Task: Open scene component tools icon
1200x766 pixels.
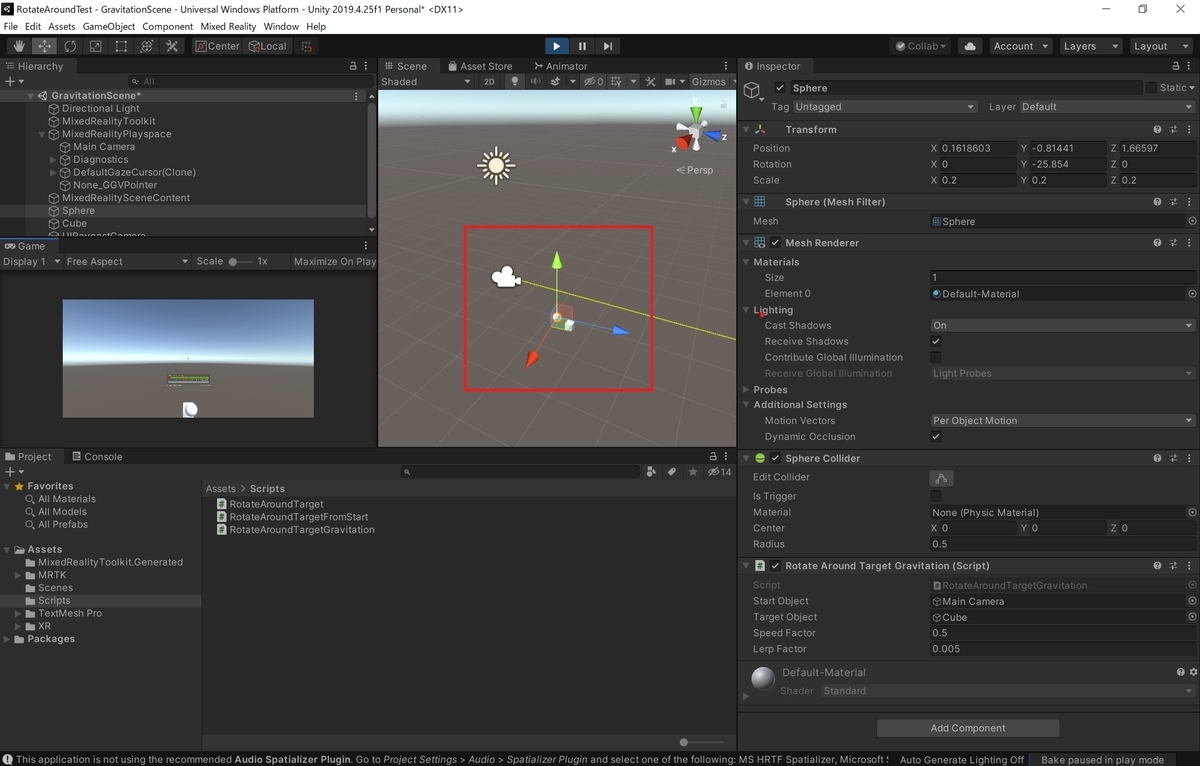Action: pos(651,82)
